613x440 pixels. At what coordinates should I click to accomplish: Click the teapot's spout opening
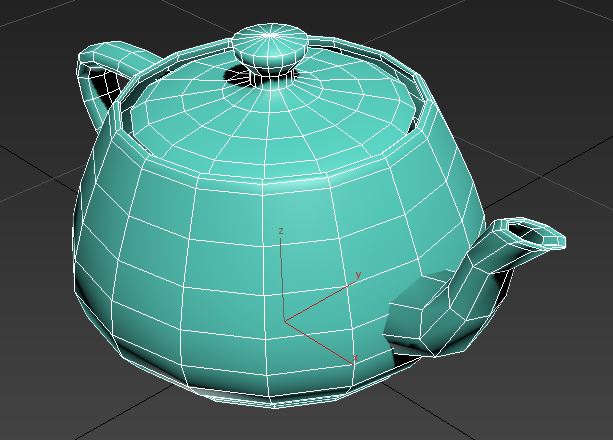click(x=528, y=232)
